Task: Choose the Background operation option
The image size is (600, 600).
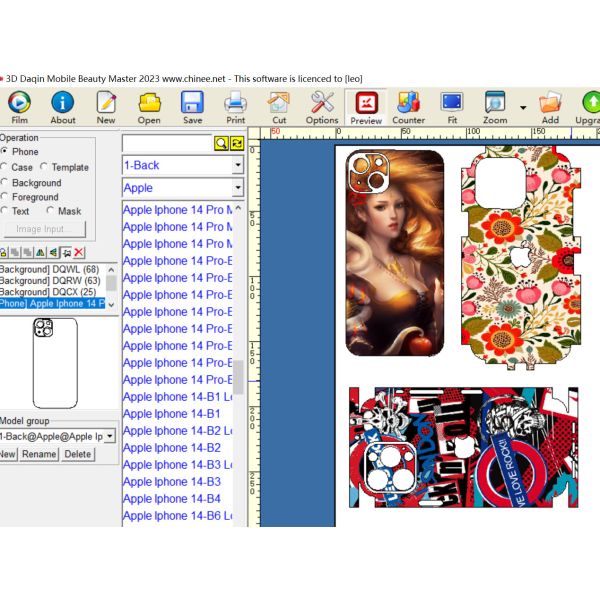Action: [x=5, y=183]
